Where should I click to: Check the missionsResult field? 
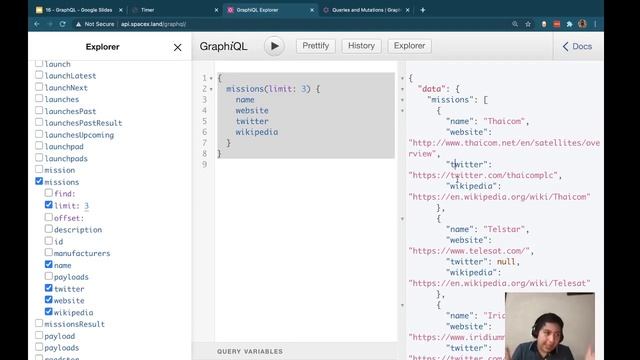[39, 323]
